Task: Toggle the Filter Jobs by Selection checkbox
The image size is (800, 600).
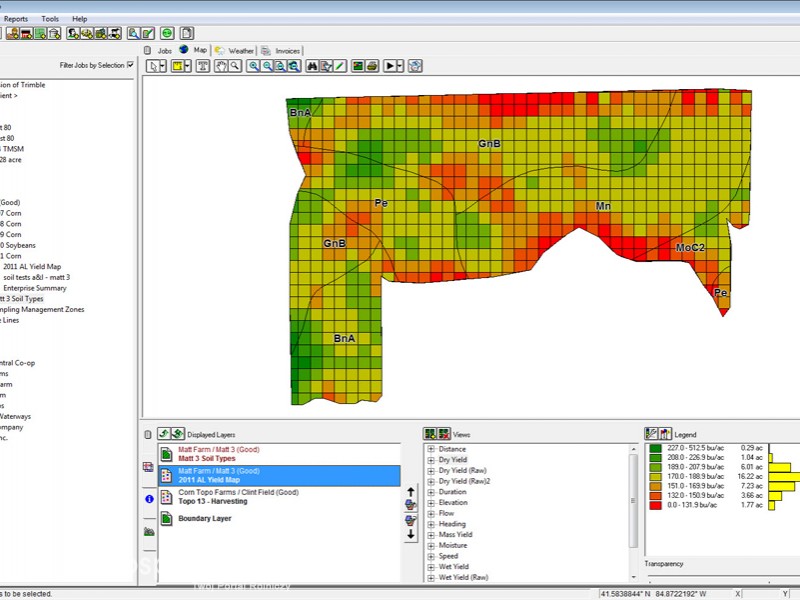Action: 130,65
